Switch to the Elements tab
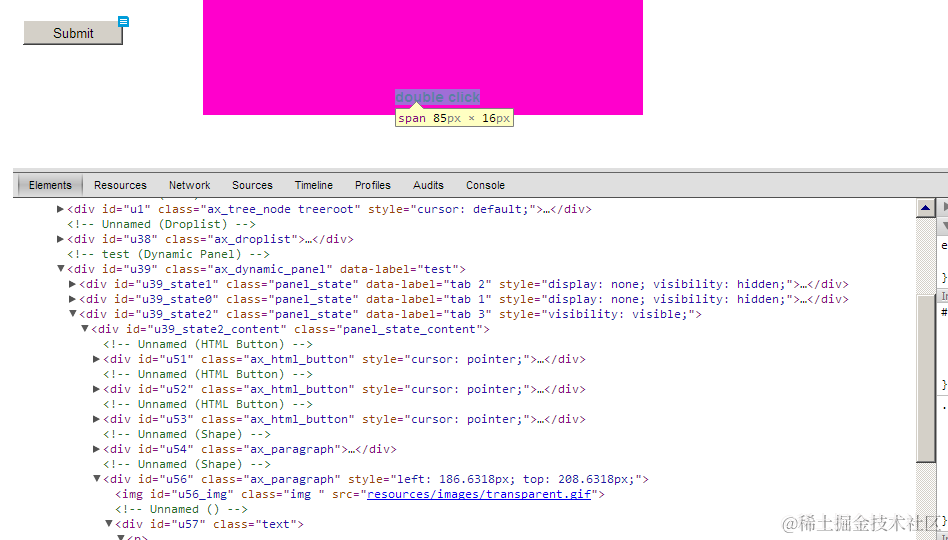This screenshot has width=948, height=540. pos(50,185)
